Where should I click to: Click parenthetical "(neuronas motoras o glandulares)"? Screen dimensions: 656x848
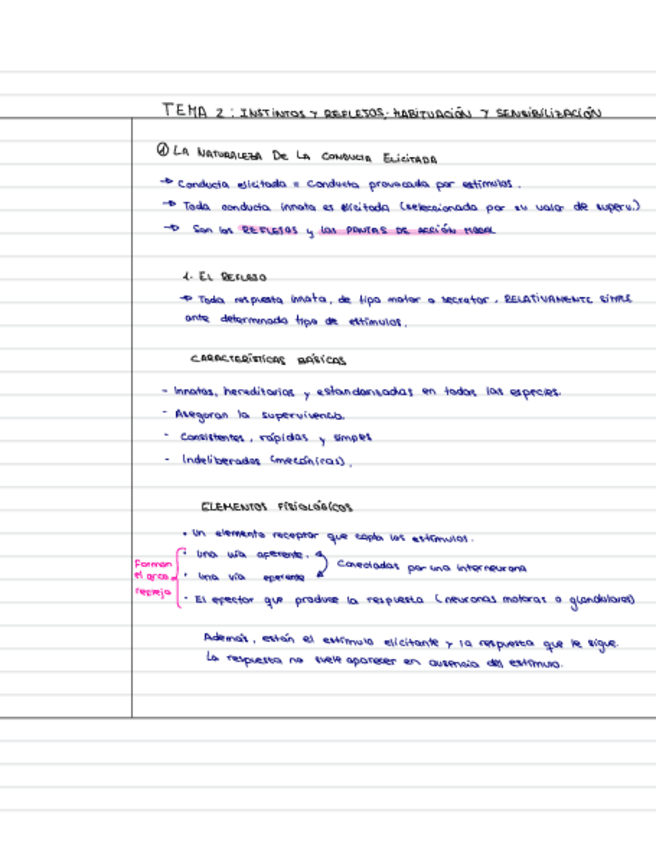point(534,600)
